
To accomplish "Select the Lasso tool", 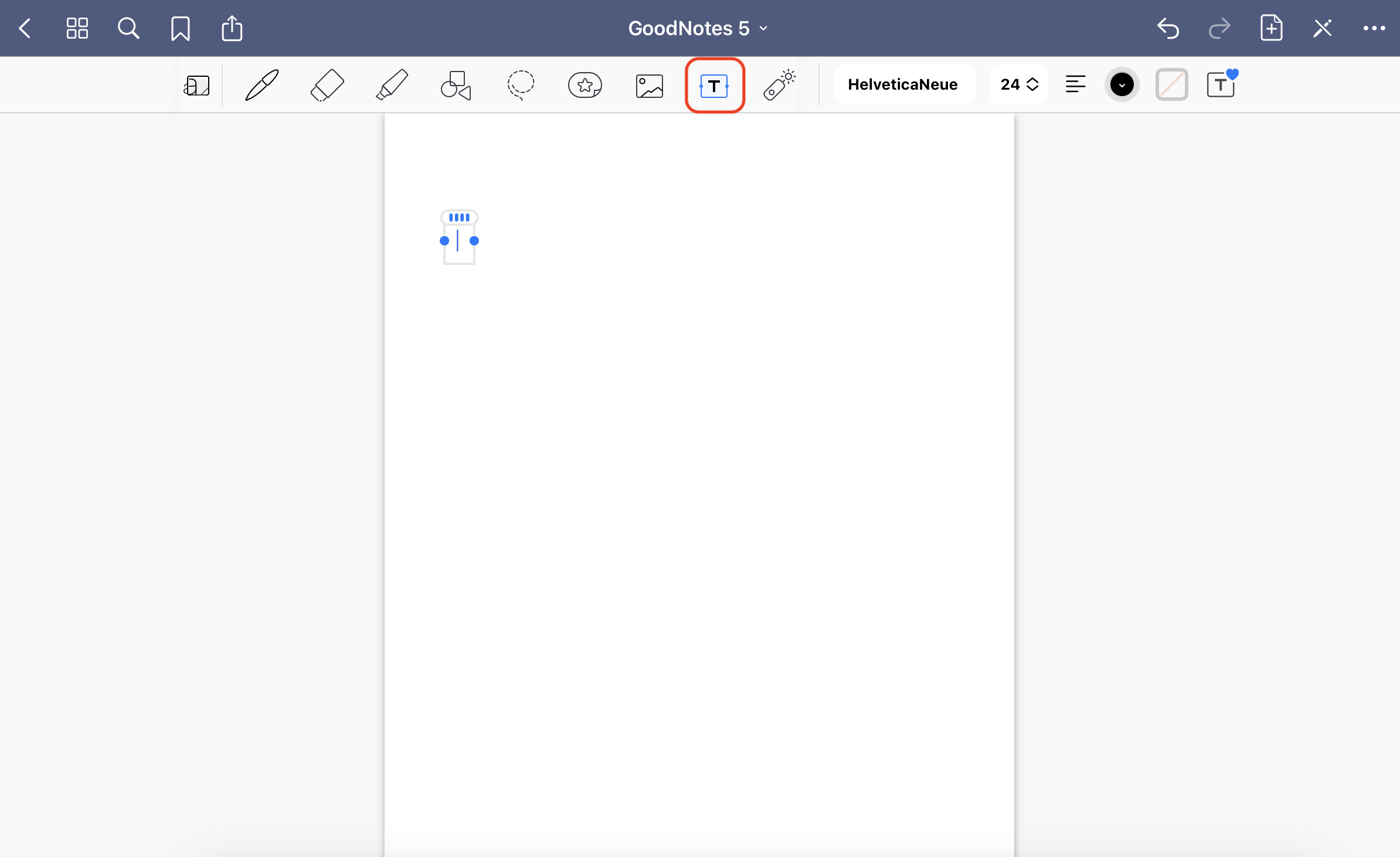I will point(521,85).
